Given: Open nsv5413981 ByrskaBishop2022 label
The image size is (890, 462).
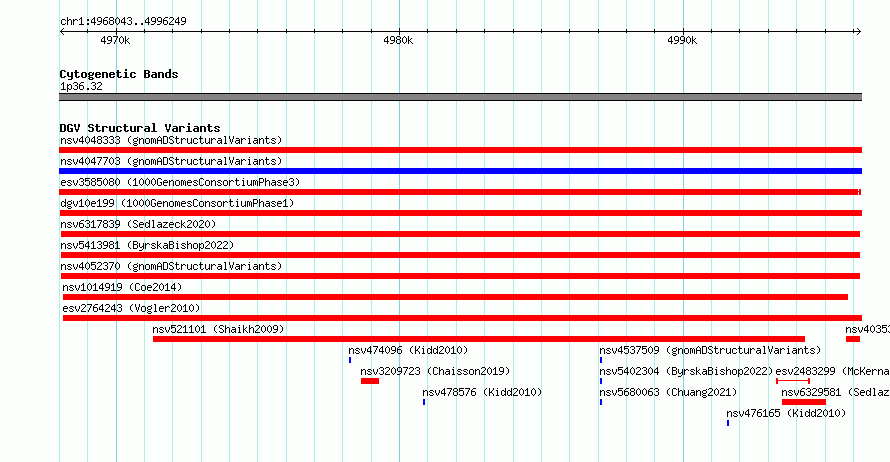Looking at the screenshot, I should 147,245.
